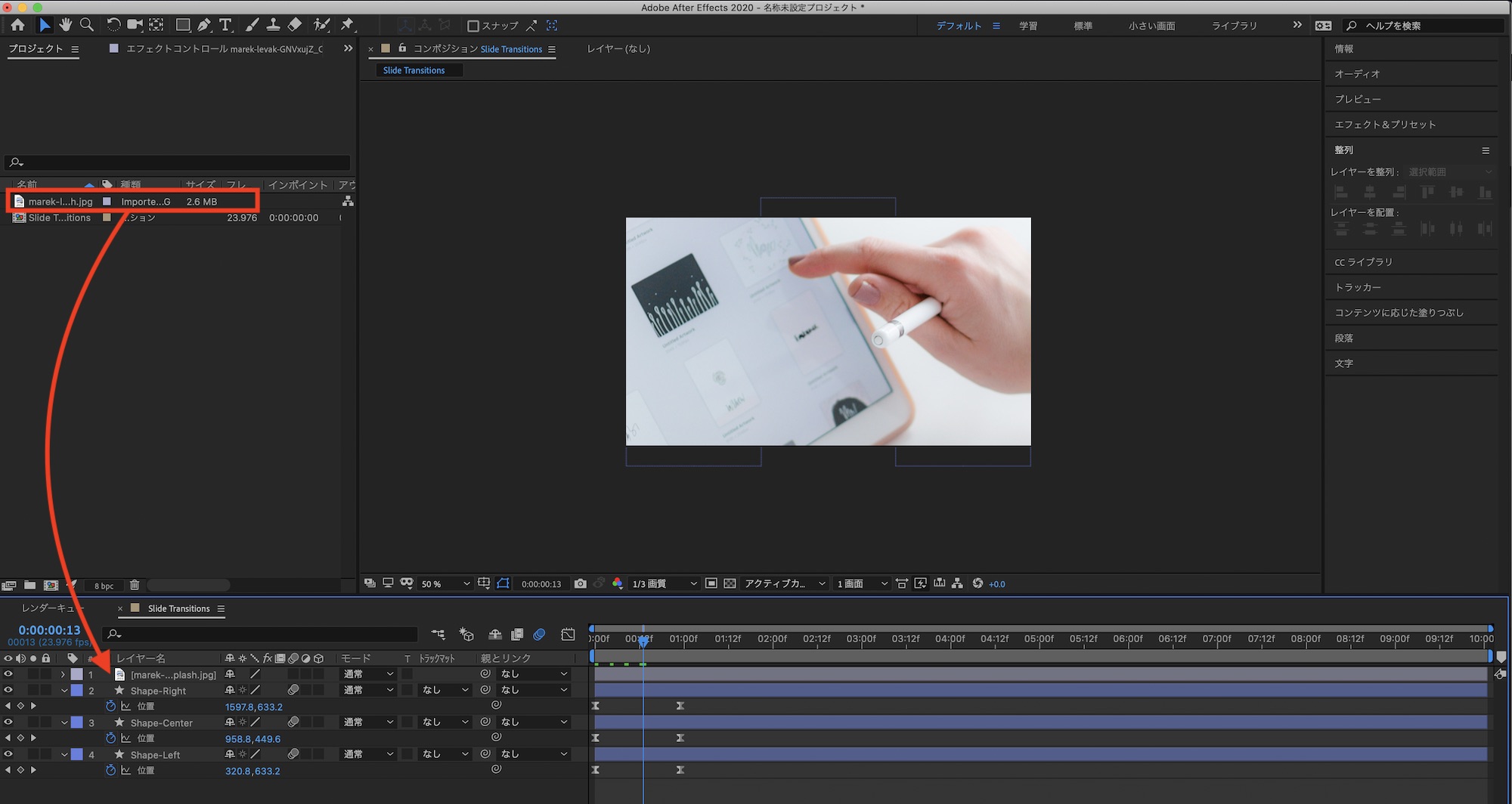Select the Puppet Pin tool

pos(347,25)
